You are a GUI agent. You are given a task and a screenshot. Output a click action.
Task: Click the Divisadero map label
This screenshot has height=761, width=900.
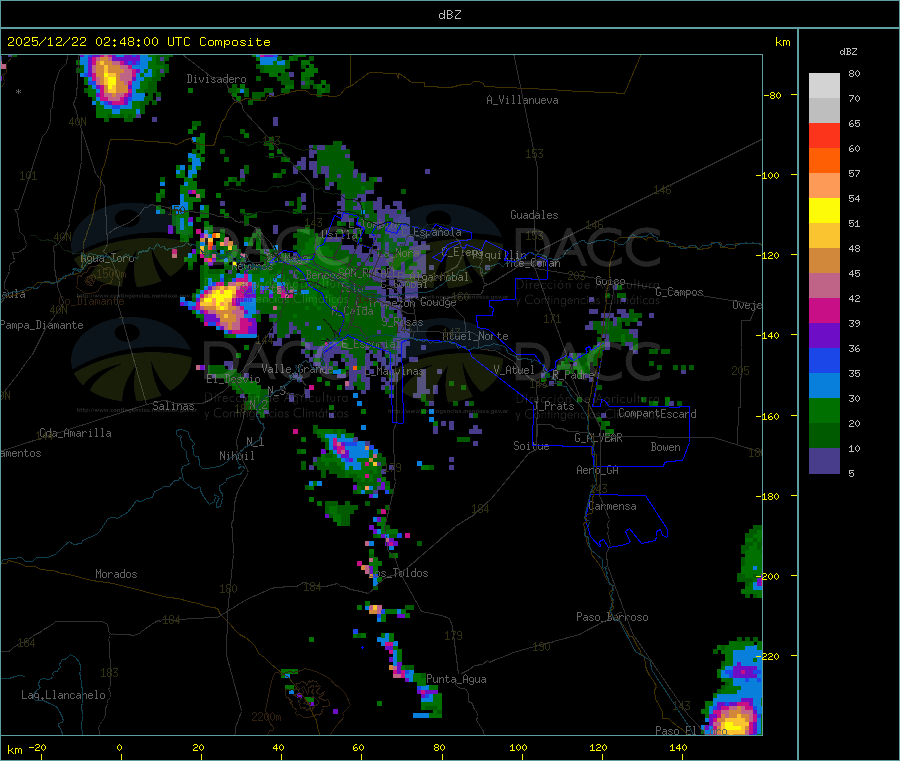pyautogui.click(x=216, y=79)
